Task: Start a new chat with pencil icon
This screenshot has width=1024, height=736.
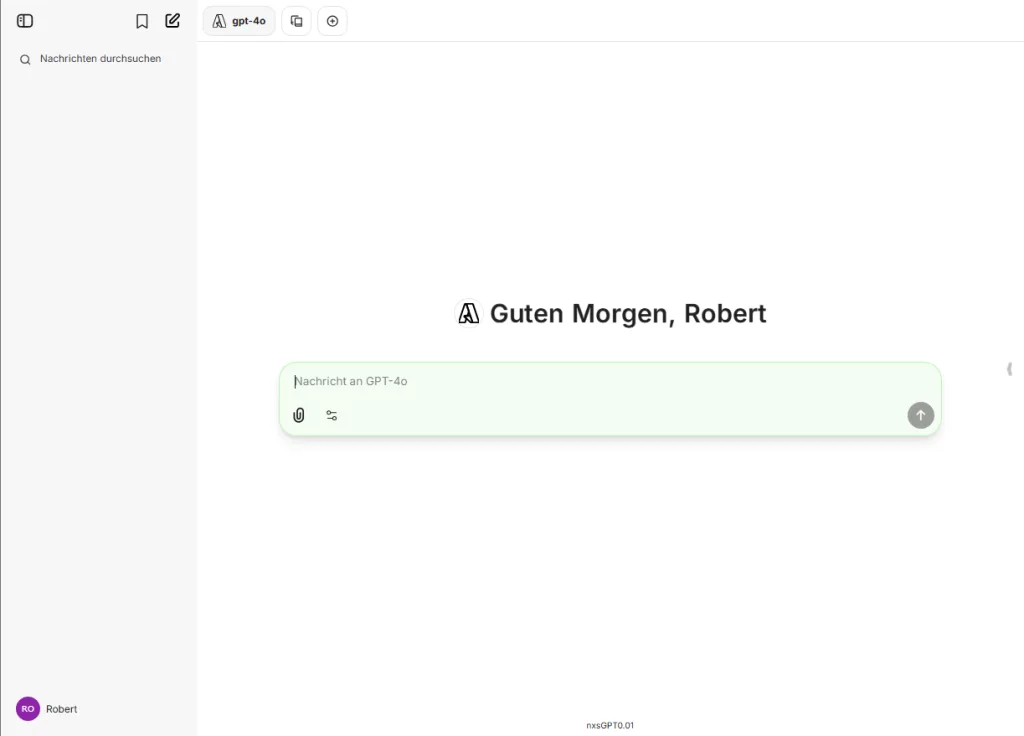Action: tap(172, 21)
